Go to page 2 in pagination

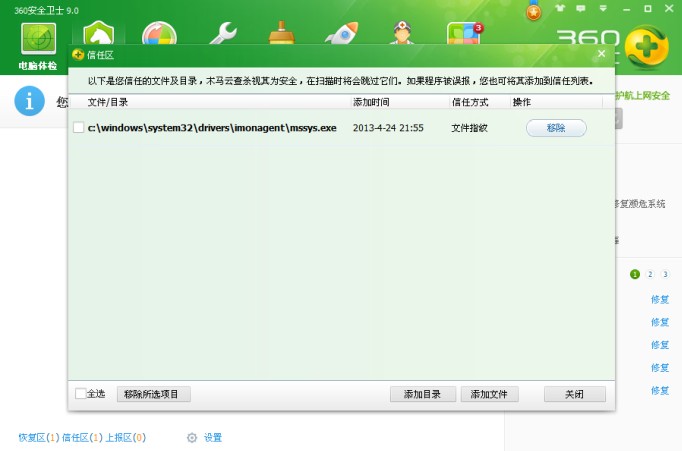point(649,274)
